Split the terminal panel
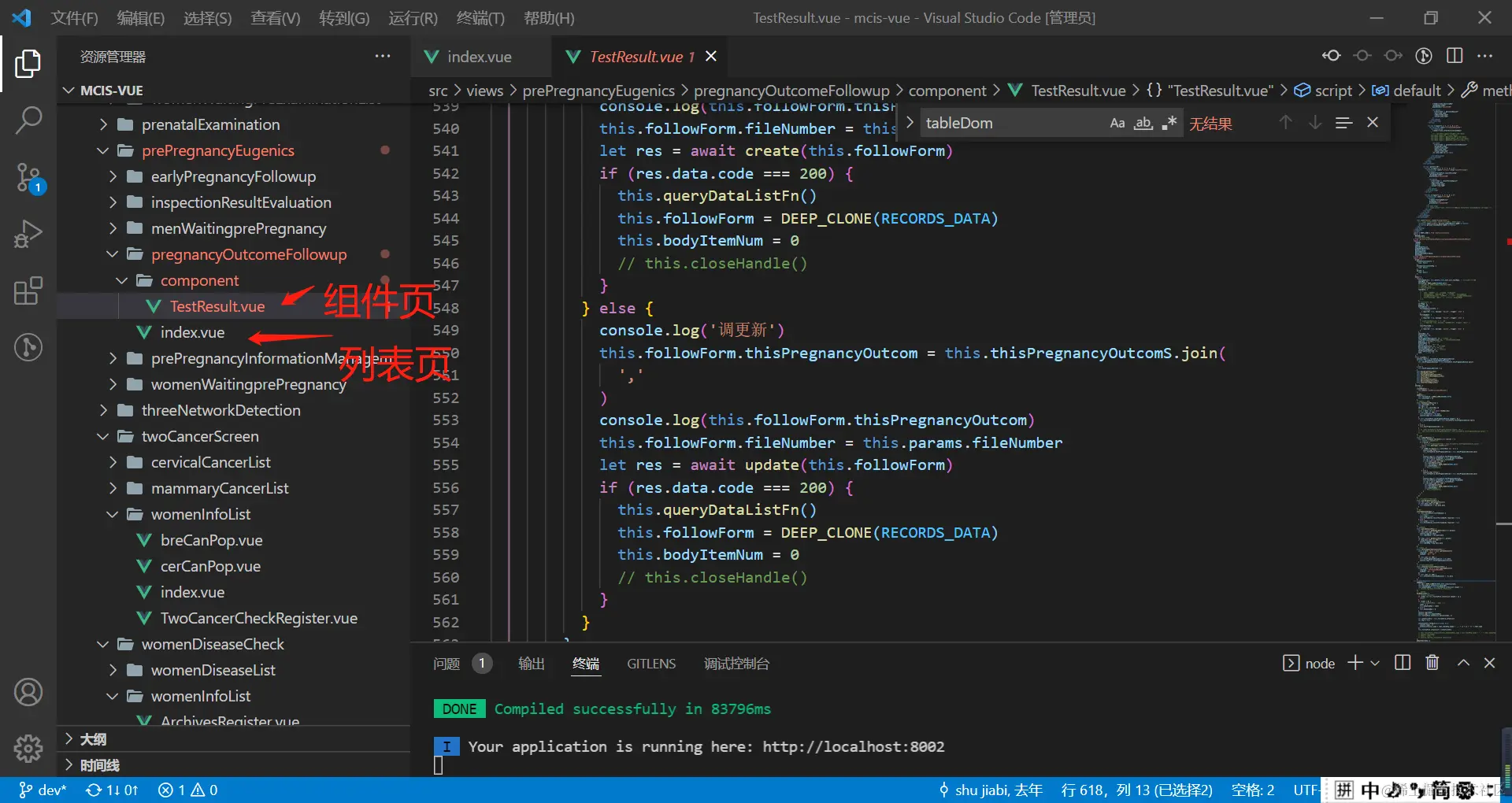 point(1403,663)
